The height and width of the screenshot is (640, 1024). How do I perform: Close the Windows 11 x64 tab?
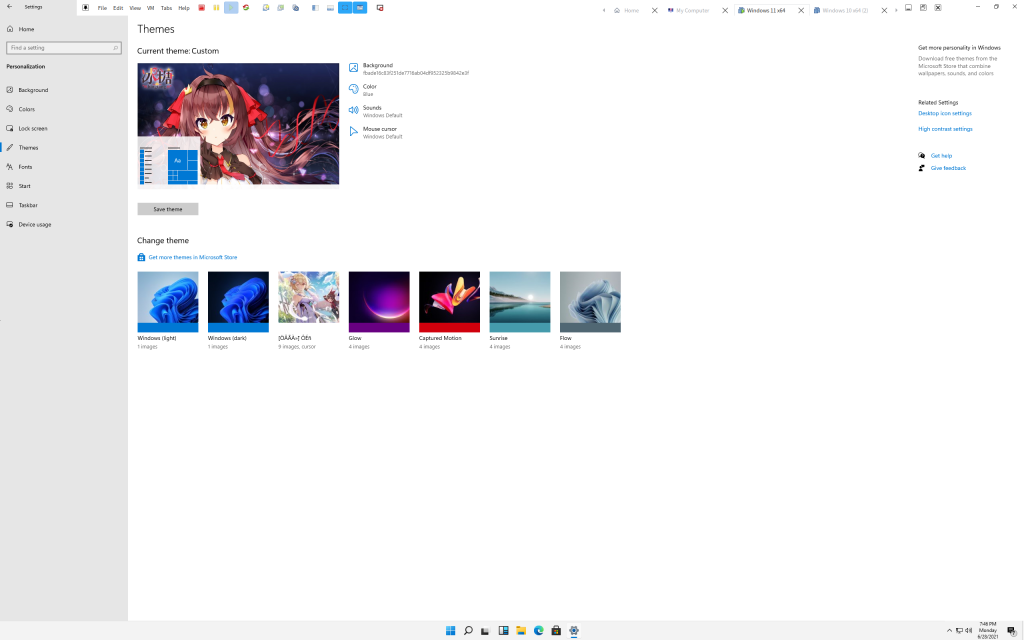pos(801,10)
